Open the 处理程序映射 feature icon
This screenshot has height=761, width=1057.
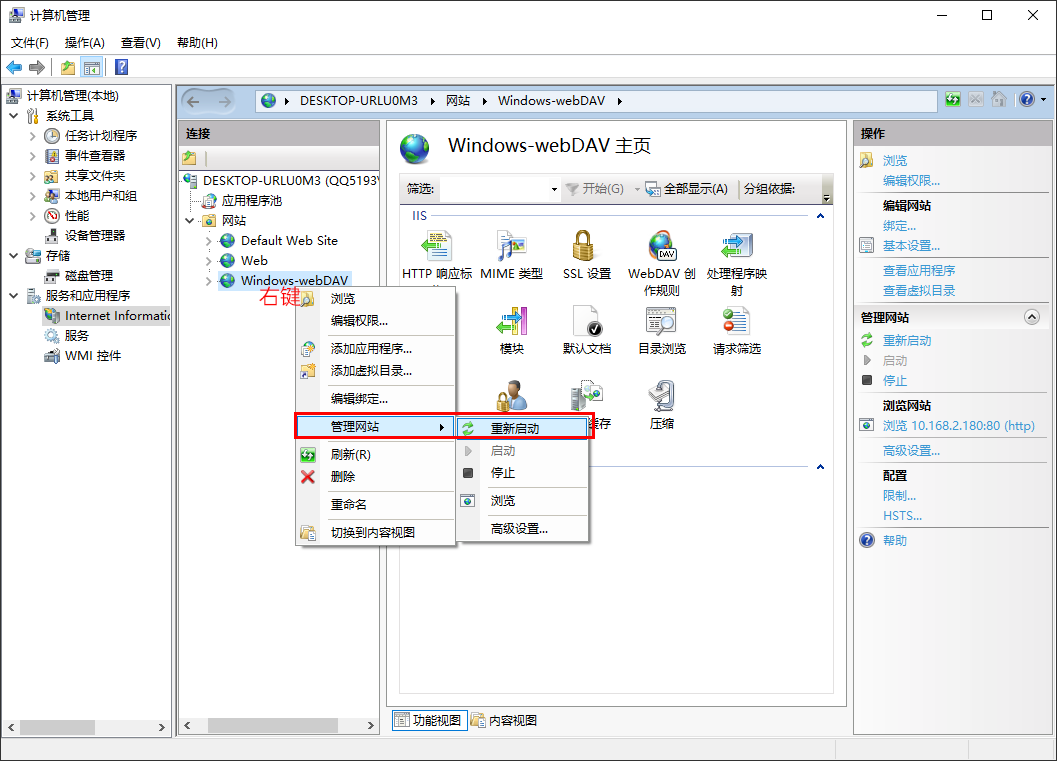737,246
